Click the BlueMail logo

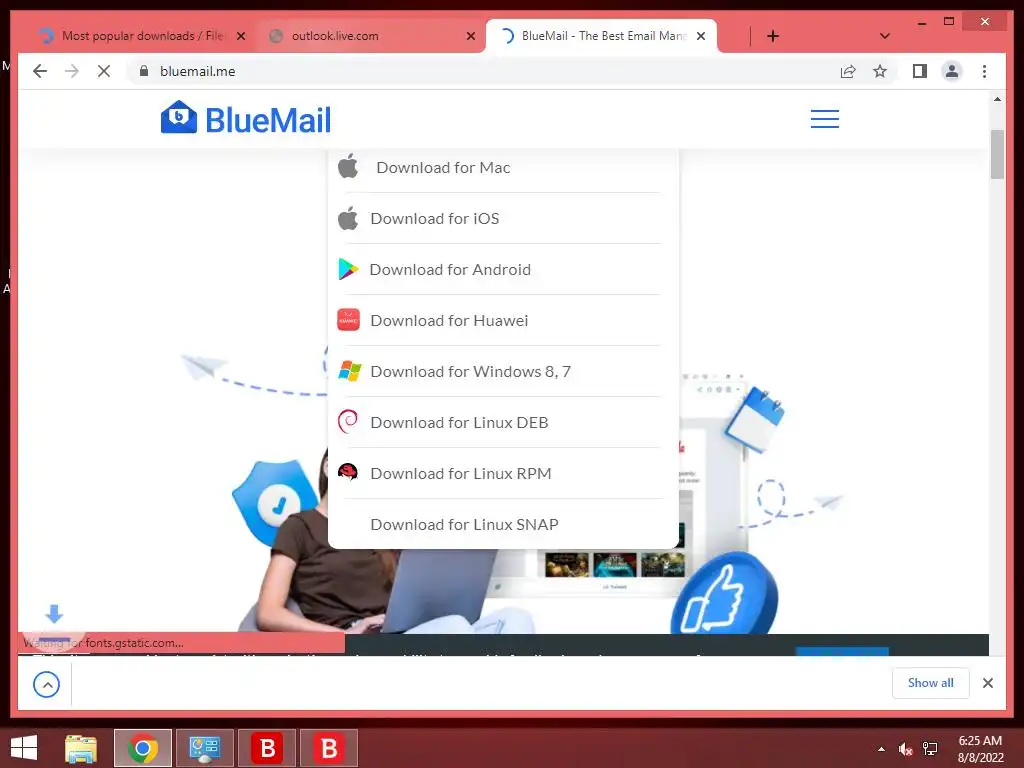[246, 119]
